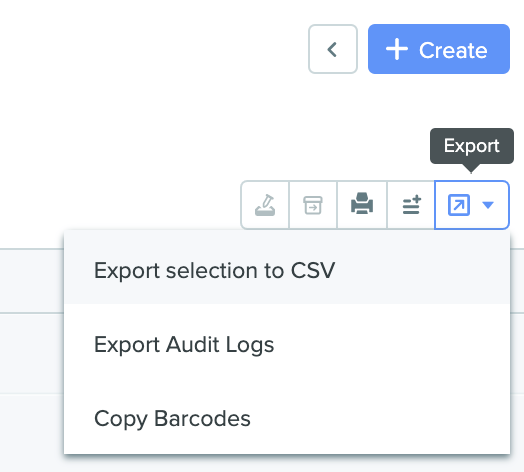
Task: Click the plus icon on Create
Action: [397, 49]
